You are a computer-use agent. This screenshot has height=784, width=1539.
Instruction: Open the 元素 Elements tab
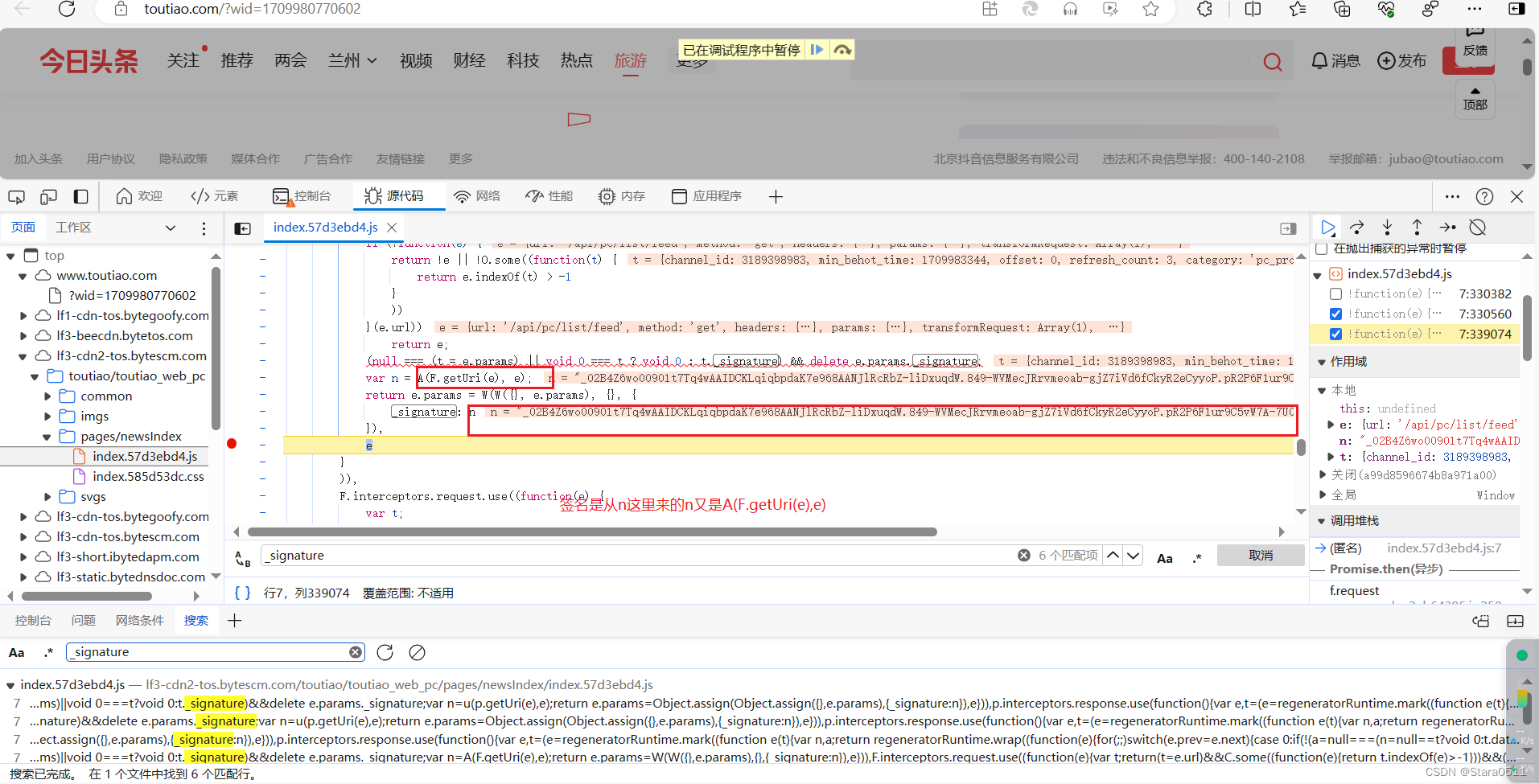pyautogui.click(x=214, y=196)
